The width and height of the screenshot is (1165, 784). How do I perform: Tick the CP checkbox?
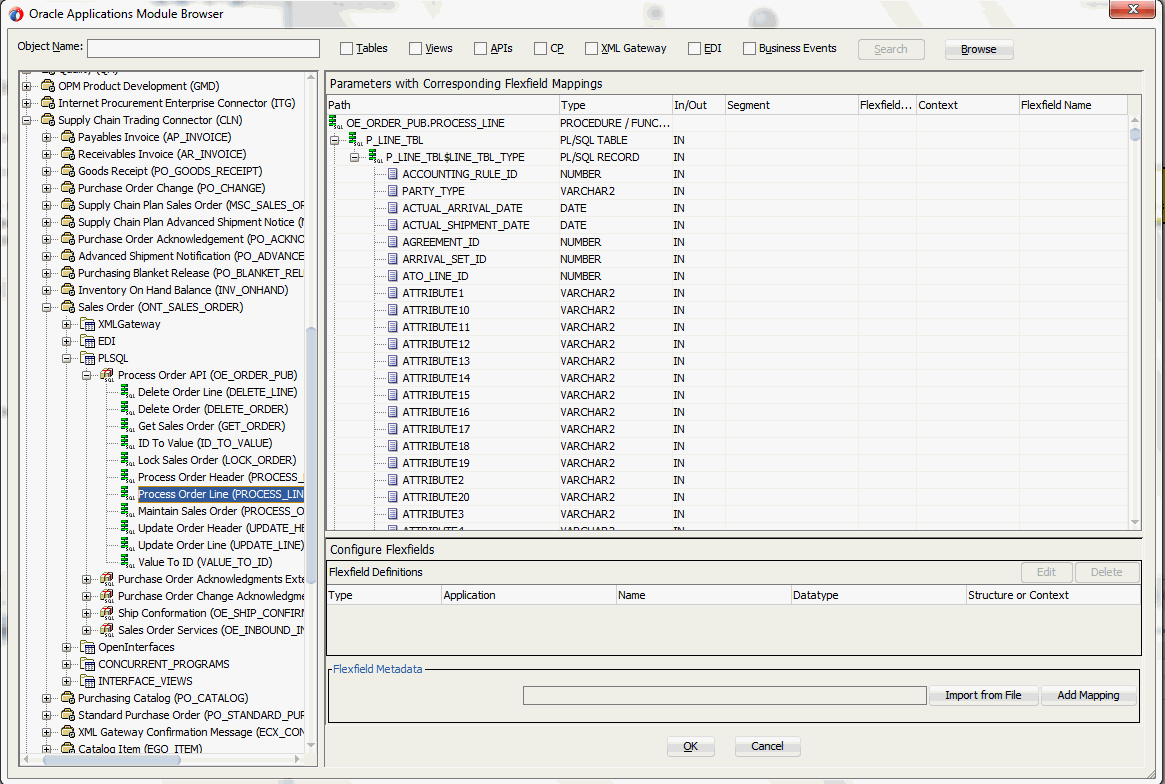tap(540, 48)
